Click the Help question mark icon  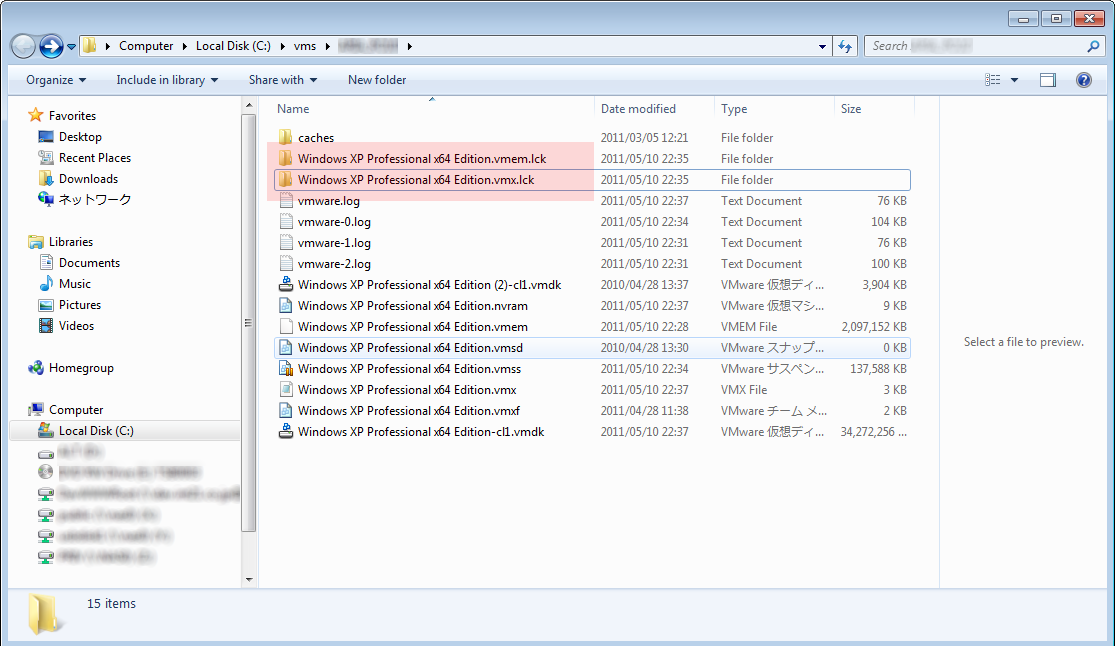[1084, 80]
